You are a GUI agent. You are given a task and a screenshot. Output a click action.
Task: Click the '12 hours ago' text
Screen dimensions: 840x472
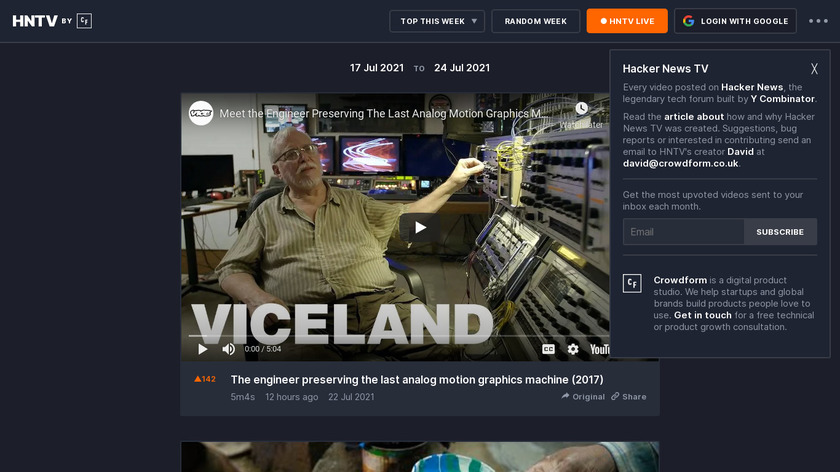(x=291, y=397)
